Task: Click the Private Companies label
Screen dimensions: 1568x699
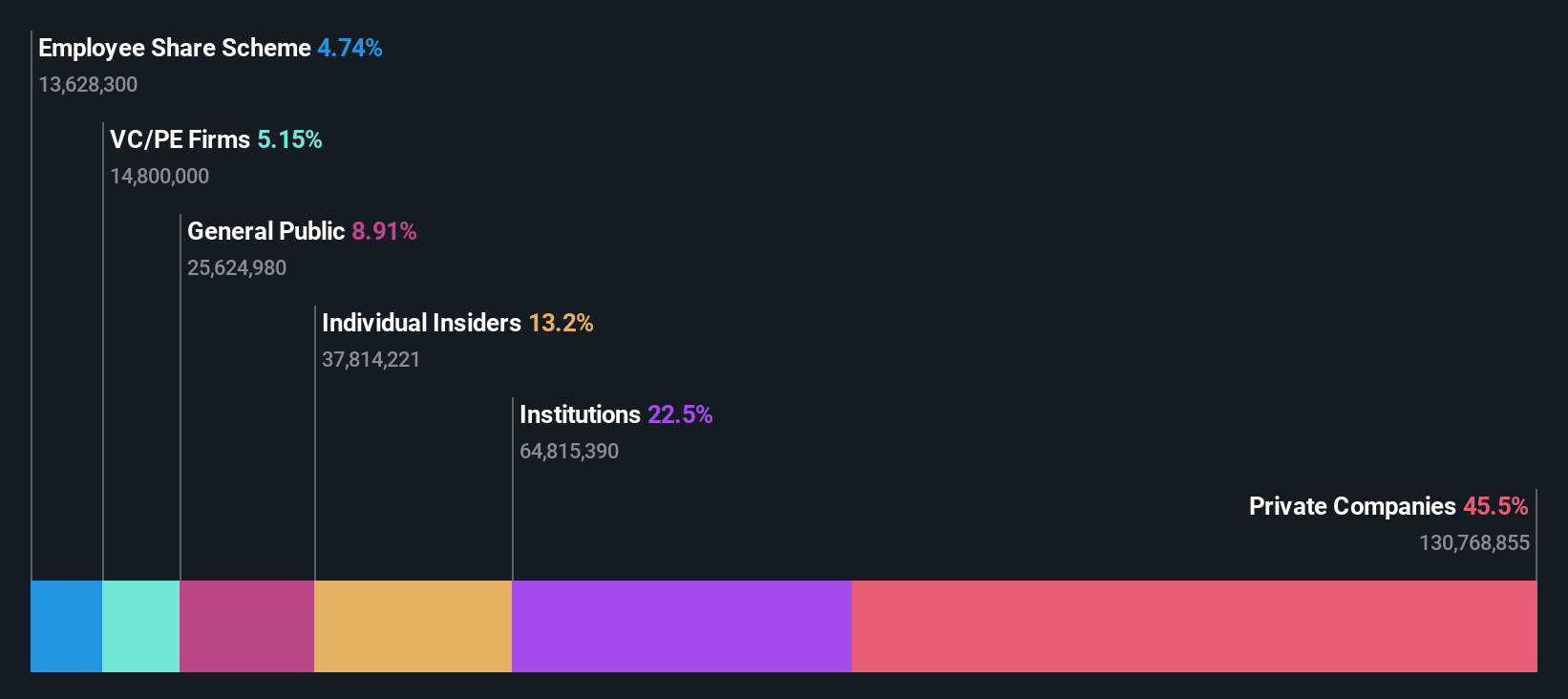Action: click(x=1352, y=506)
